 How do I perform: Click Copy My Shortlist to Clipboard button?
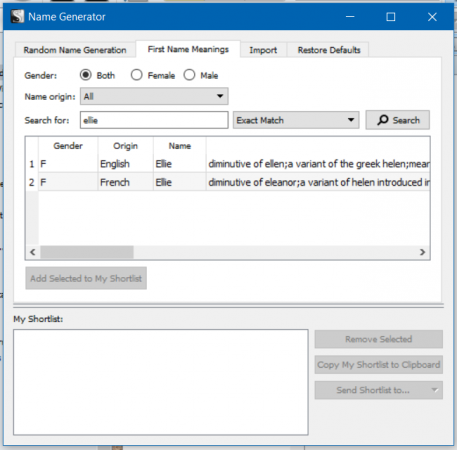[379, 365]
